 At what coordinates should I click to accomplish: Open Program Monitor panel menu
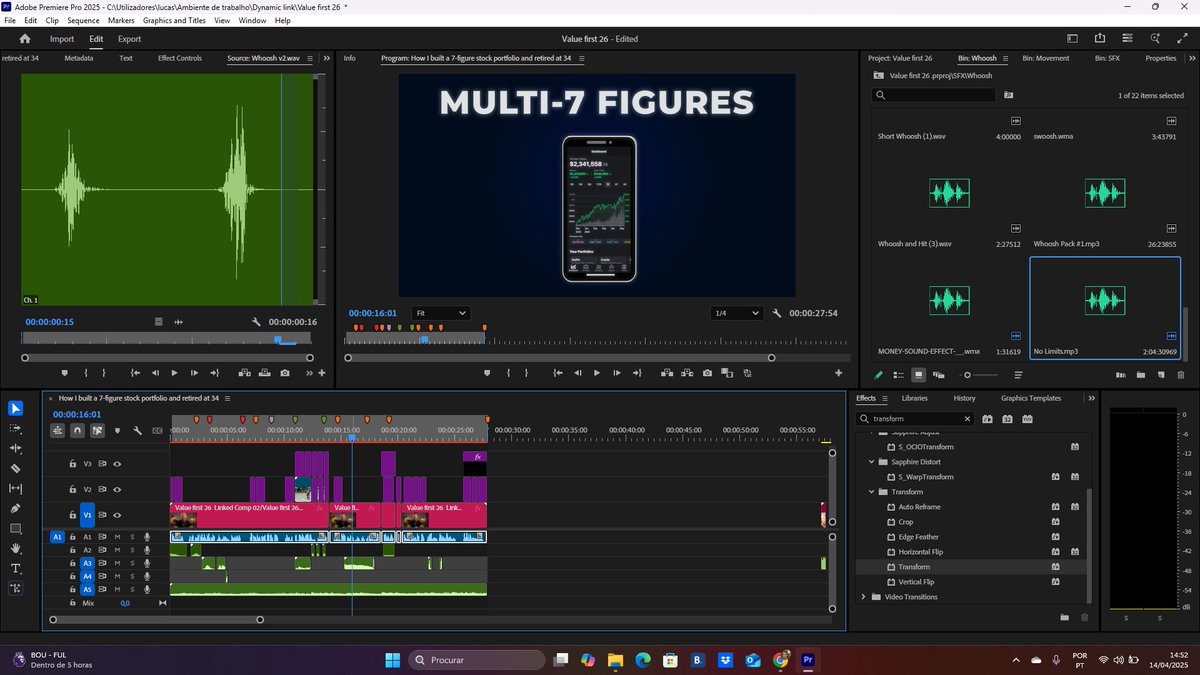tap(580, 58)
